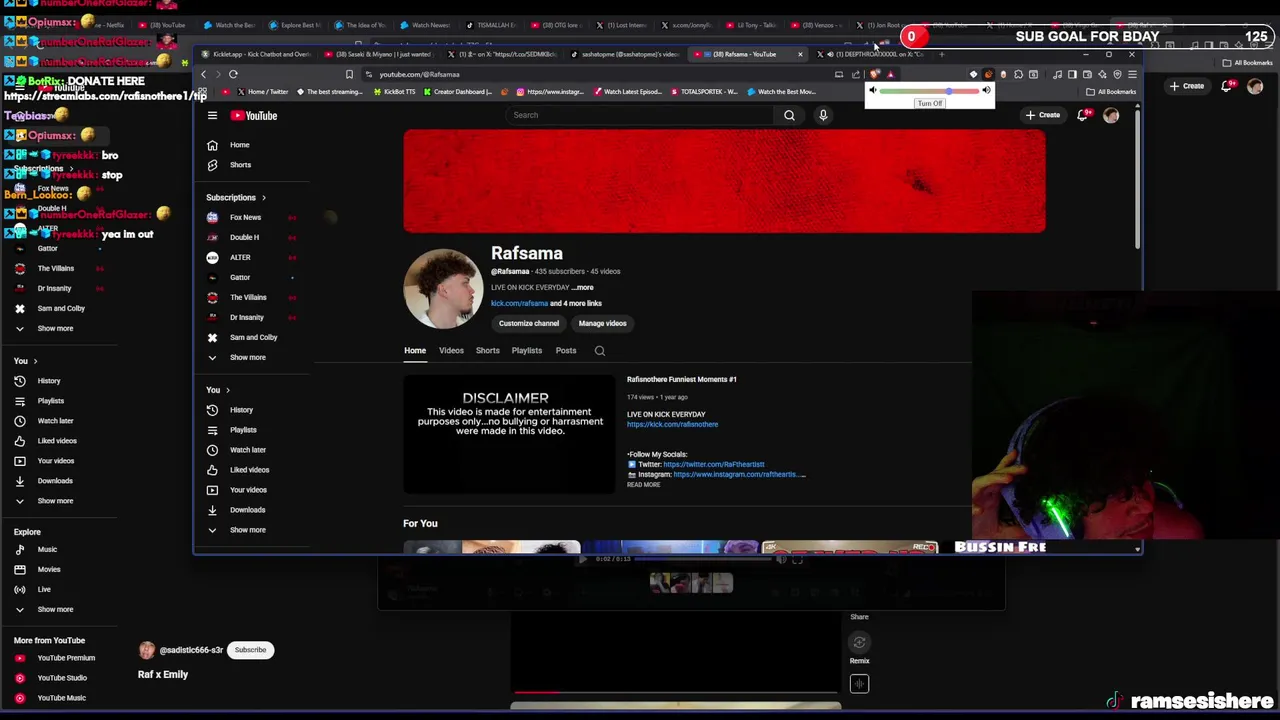Open Liked videos in front sidebar
Image resolution: width=1280 pixels, height=720 pixels.
(x=248, y=470)
